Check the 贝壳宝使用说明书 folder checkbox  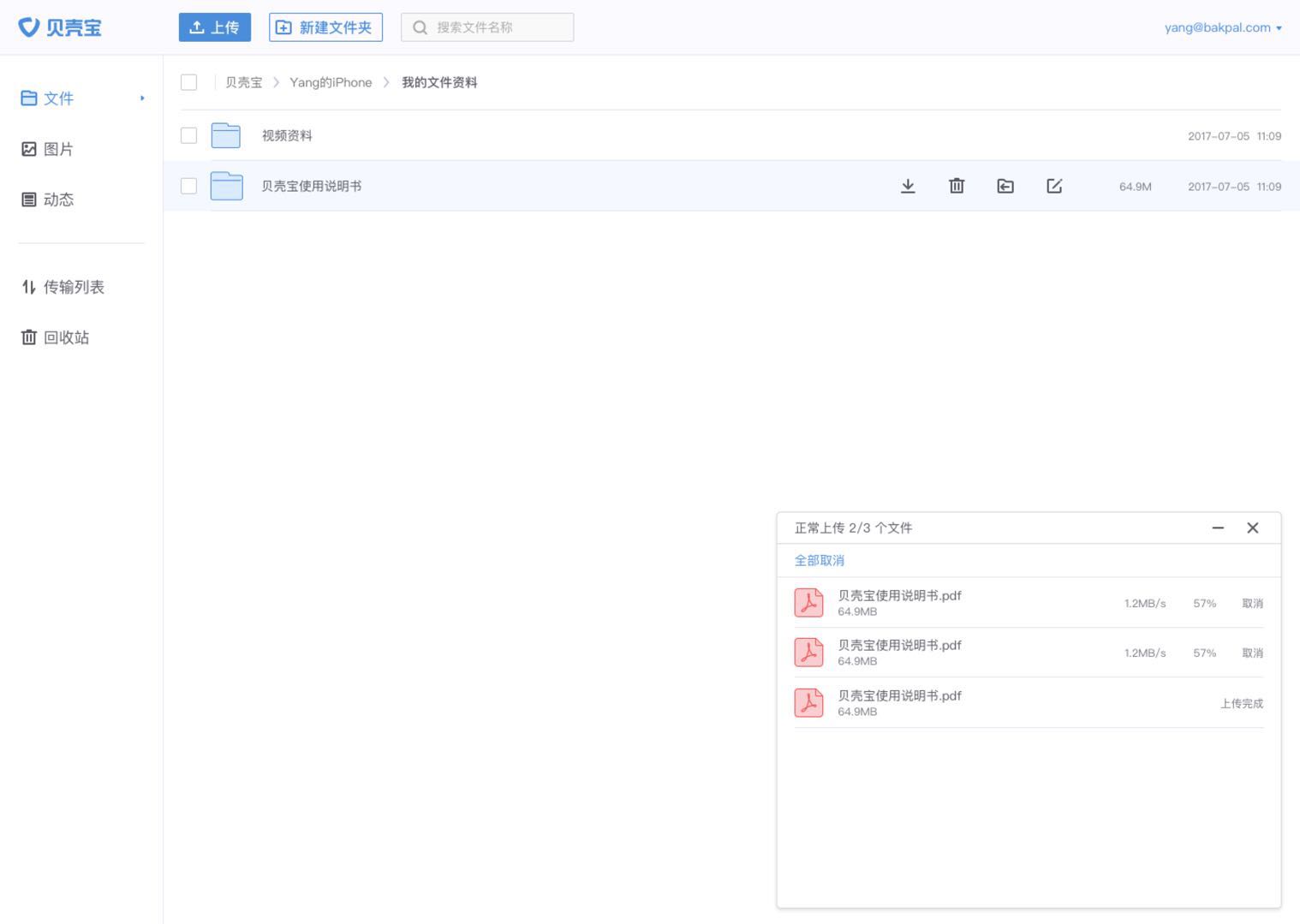(x=188, y=186)
